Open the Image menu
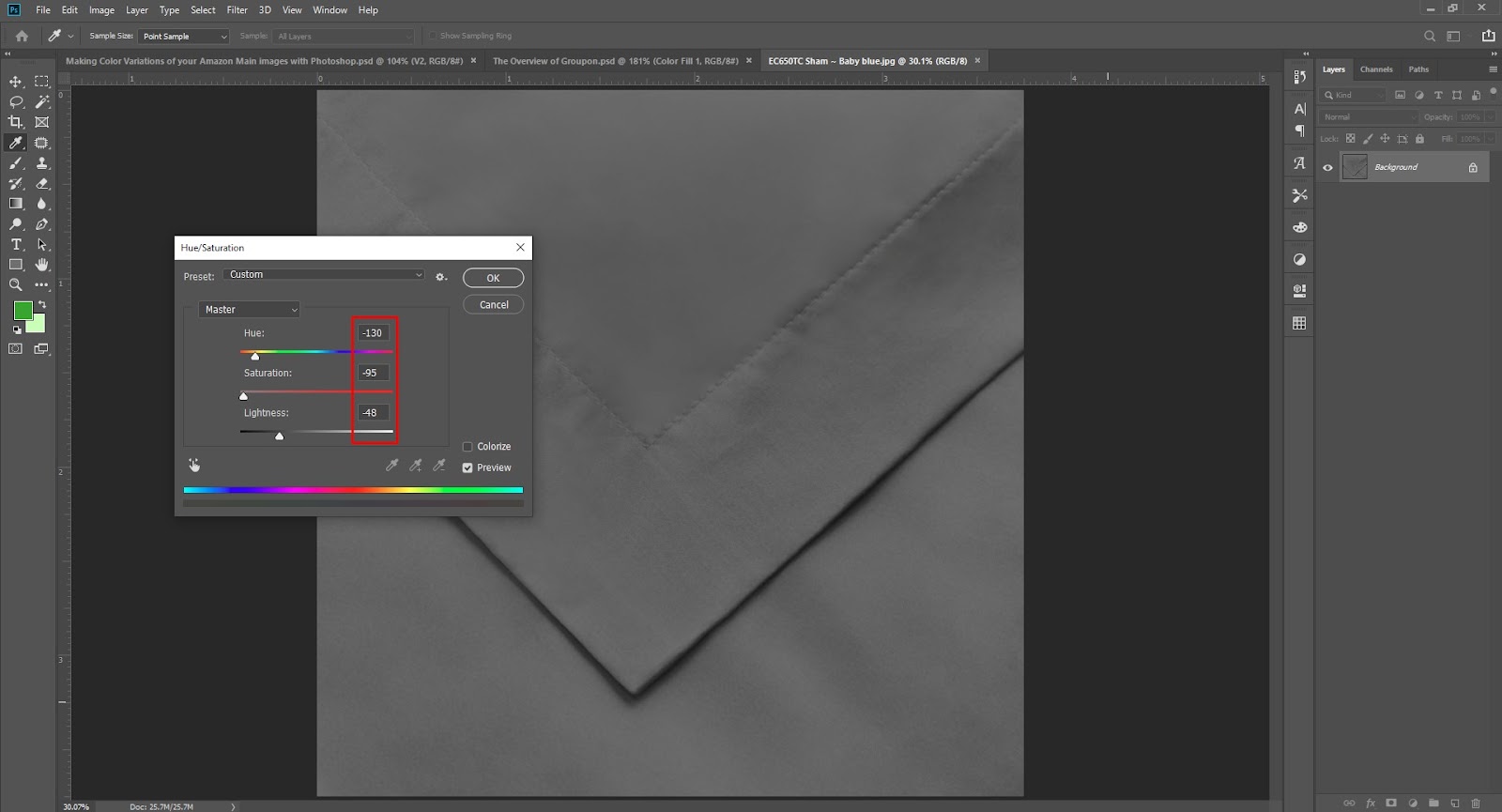Screen dimensions: 1502x812 (101, 10)
